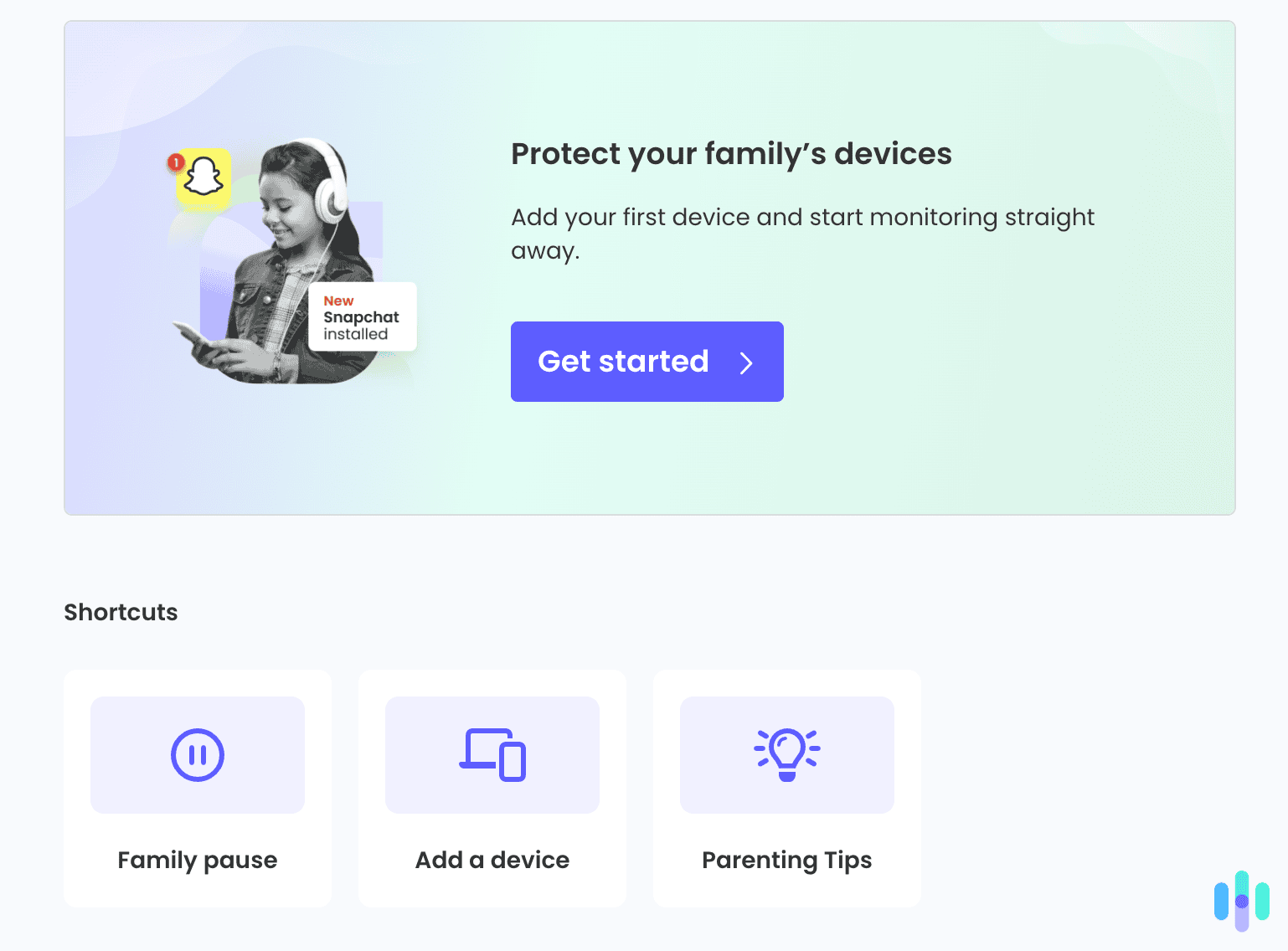Screen dimensions: 1288x951
Task: Click the 'Protect your family's devices' heading
Action: (731, 154)
